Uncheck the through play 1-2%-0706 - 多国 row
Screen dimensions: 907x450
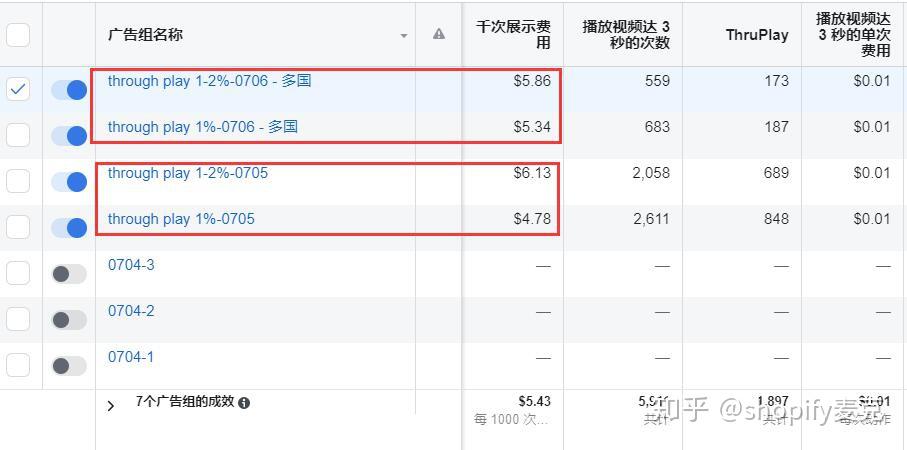point(18,89)
